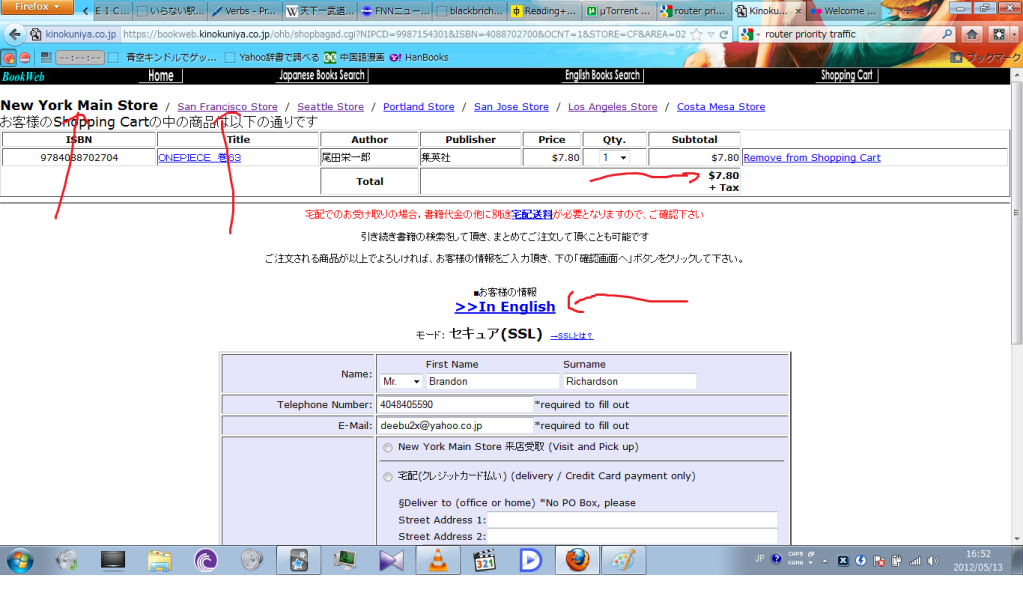
Task: Open VLC media player from taskbar
Action: click(437, 561)
